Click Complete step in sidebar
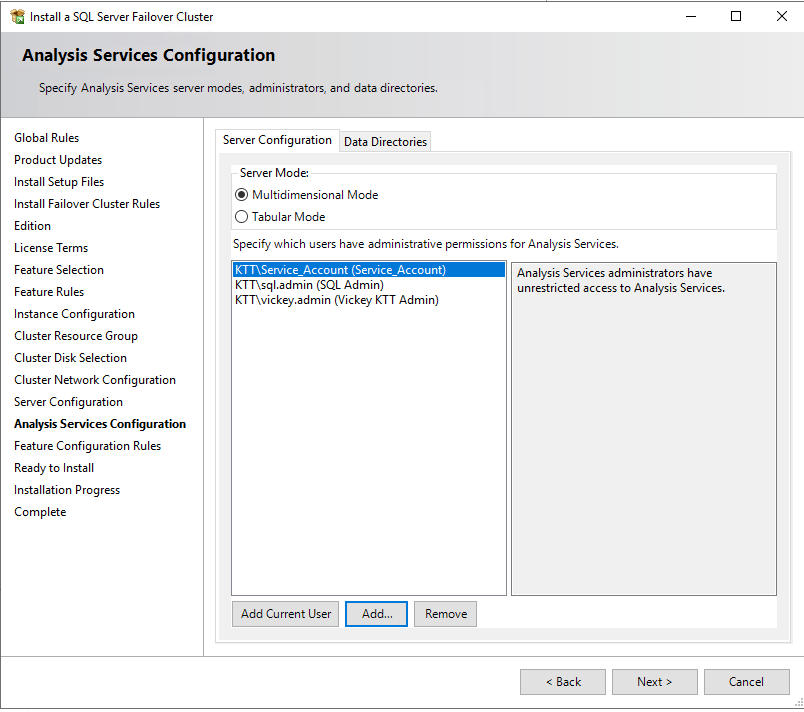 pos(40,512)
